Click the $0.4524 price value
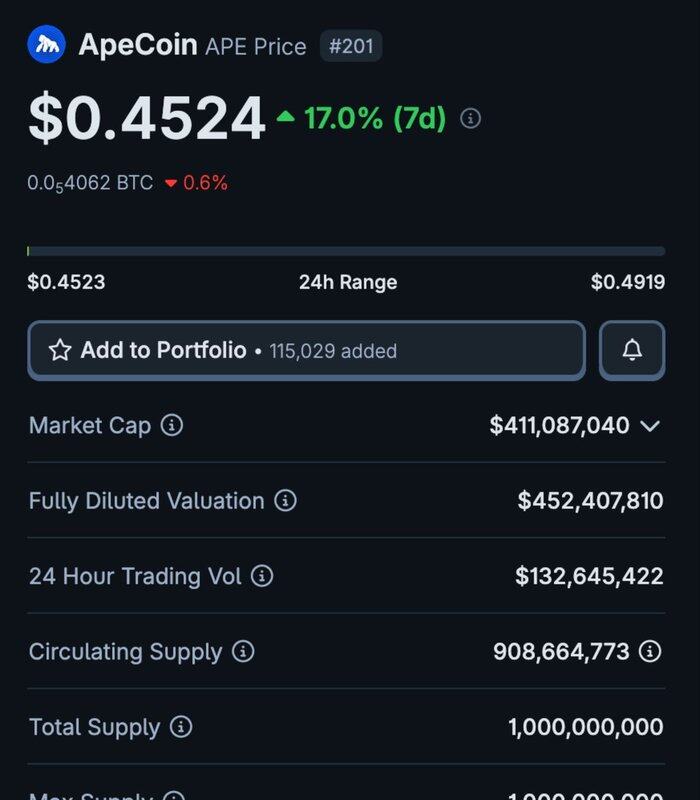Image resolution: width=700 pixels, height=800 pixels. click(147, 118)
